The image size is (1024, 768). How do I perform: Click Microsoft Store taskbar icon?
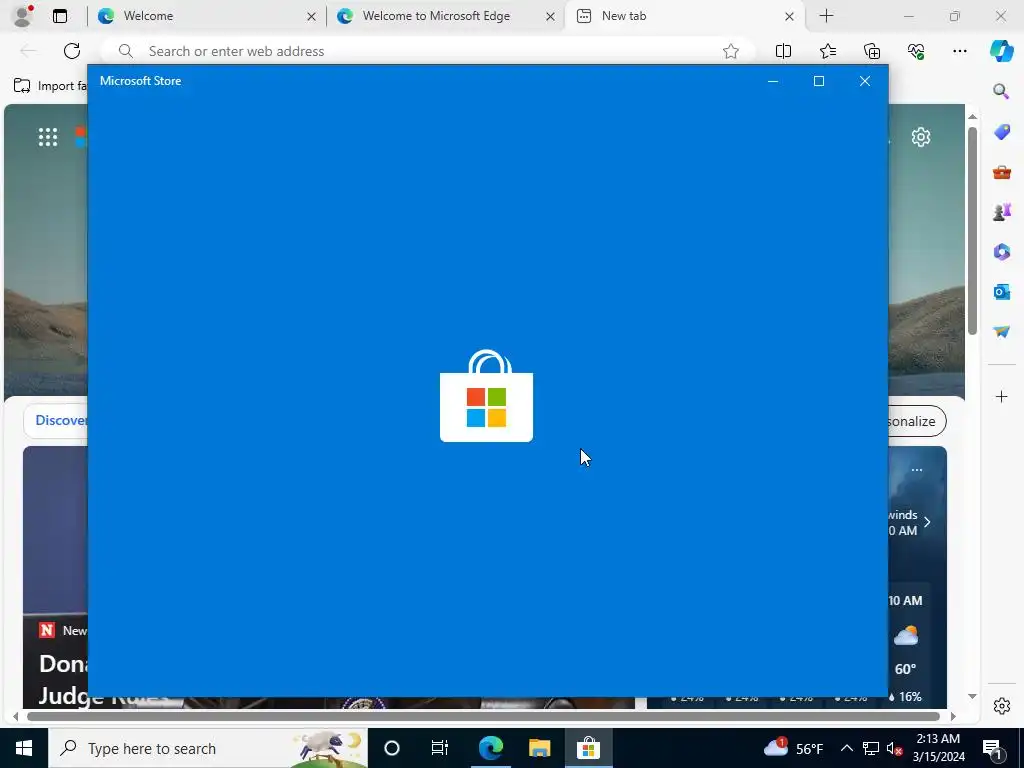click(x=588, y=748)
